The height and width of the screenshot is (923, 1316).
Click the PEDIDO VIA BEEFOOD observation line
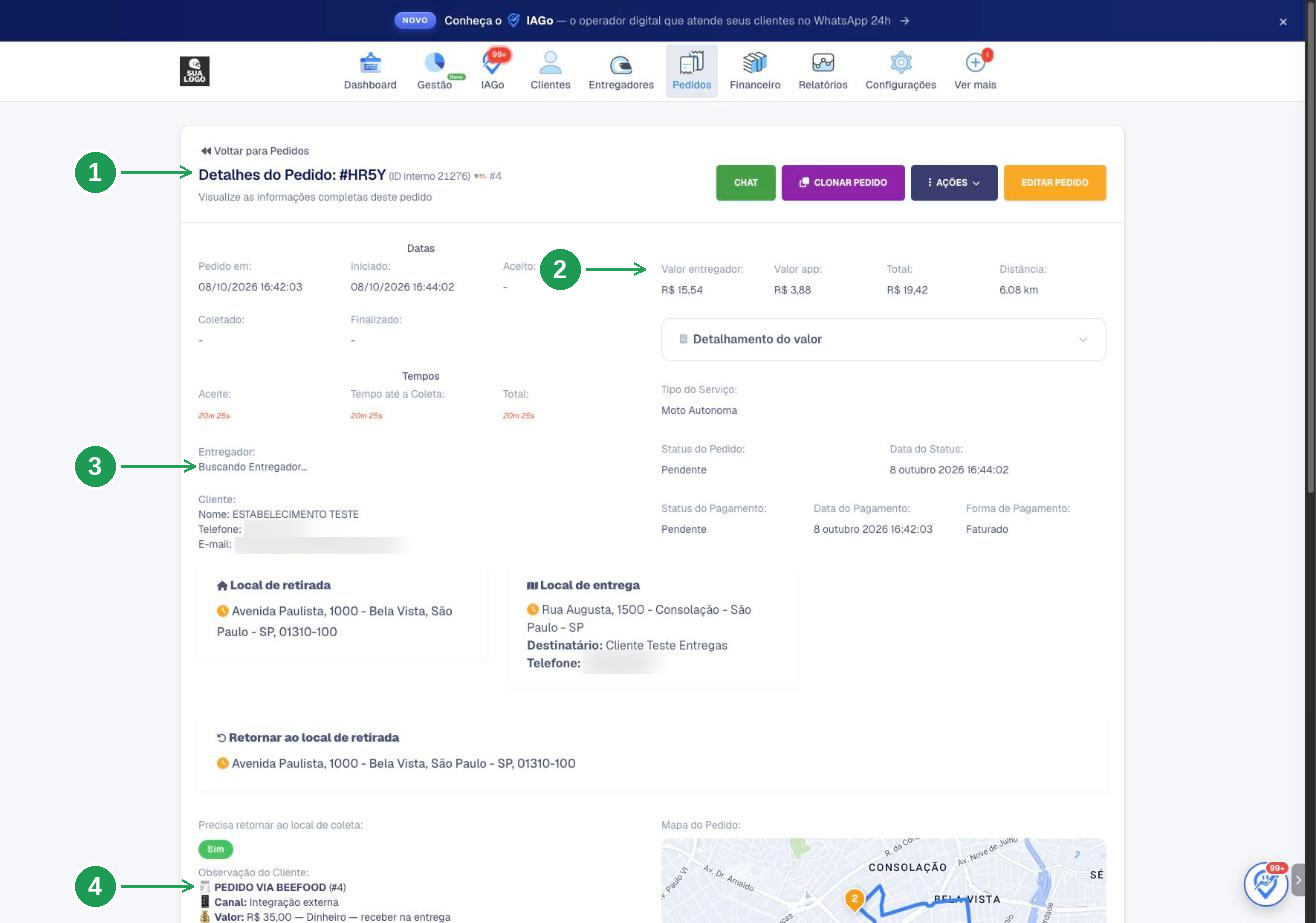(x=272, y=887)
